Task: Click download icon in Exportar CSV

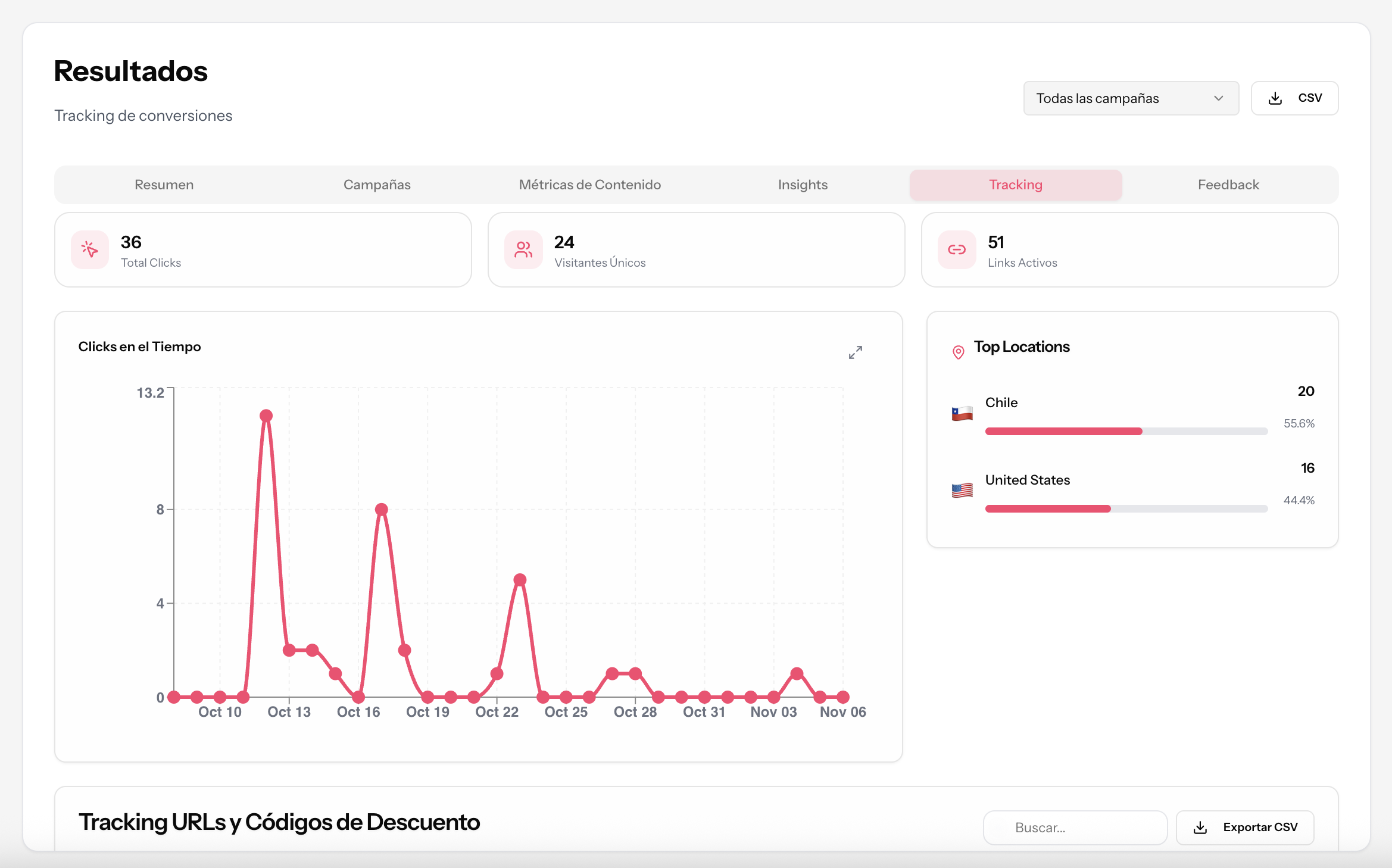Action: [x=1200, y=828]
